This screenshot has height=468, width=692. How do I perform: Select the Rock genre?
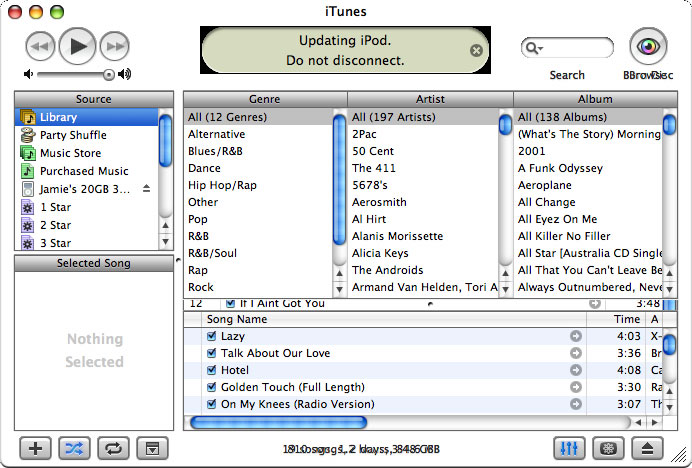pyautogui.click(x=258, y=287)
